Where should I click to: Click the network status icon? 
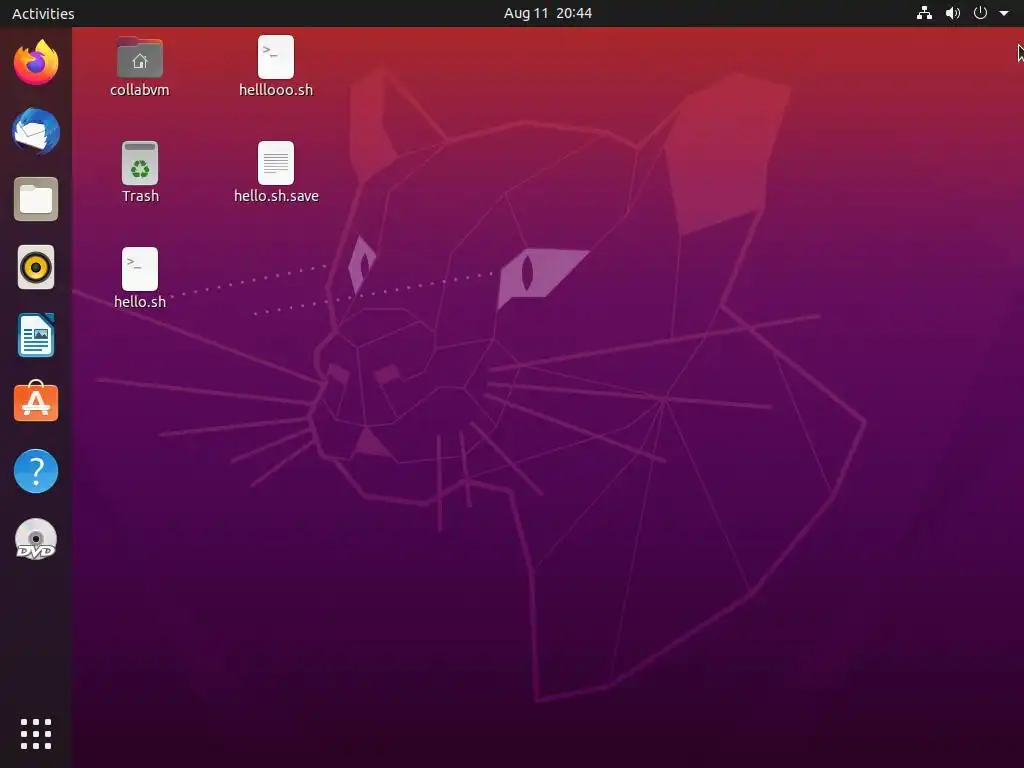coord(924,13)
